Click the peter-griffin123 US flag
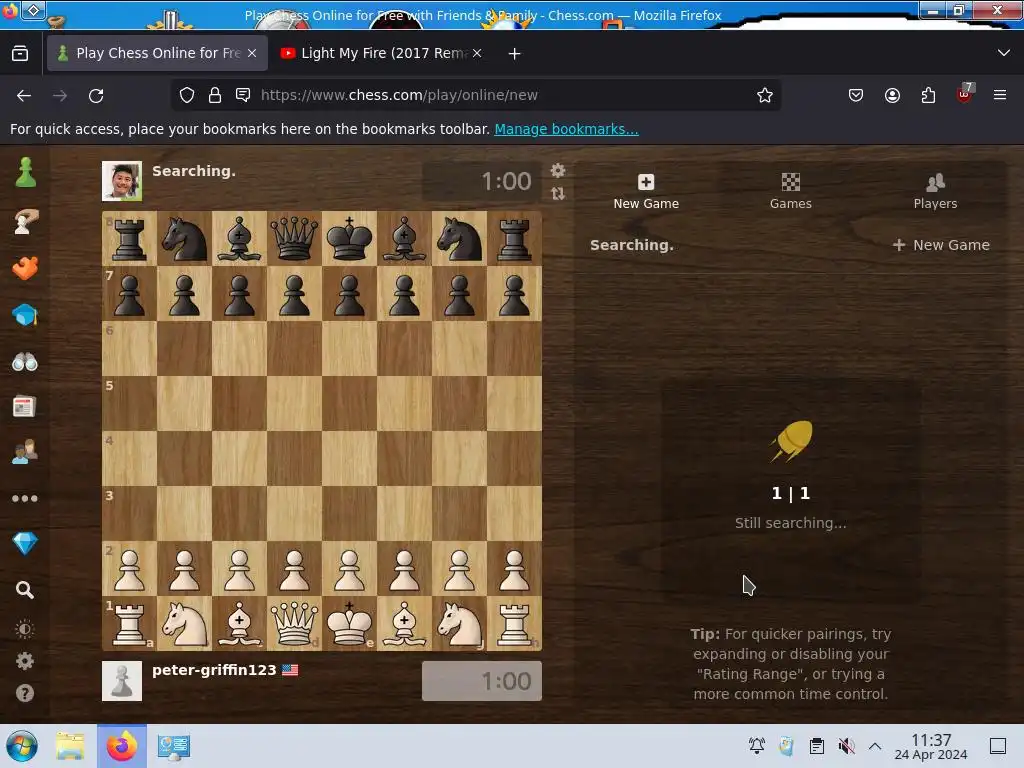 (x=291, y=670)
